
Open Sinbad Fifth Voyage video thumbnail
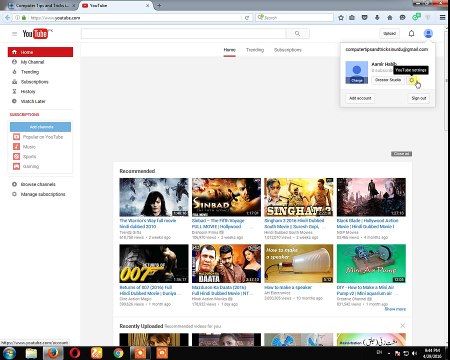(x=226, y=197)
